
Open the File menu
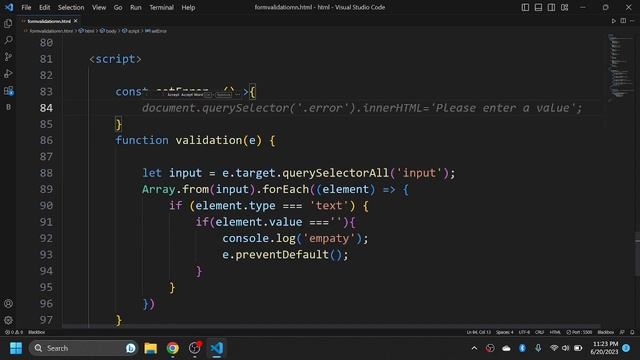[x=26, y=7]
